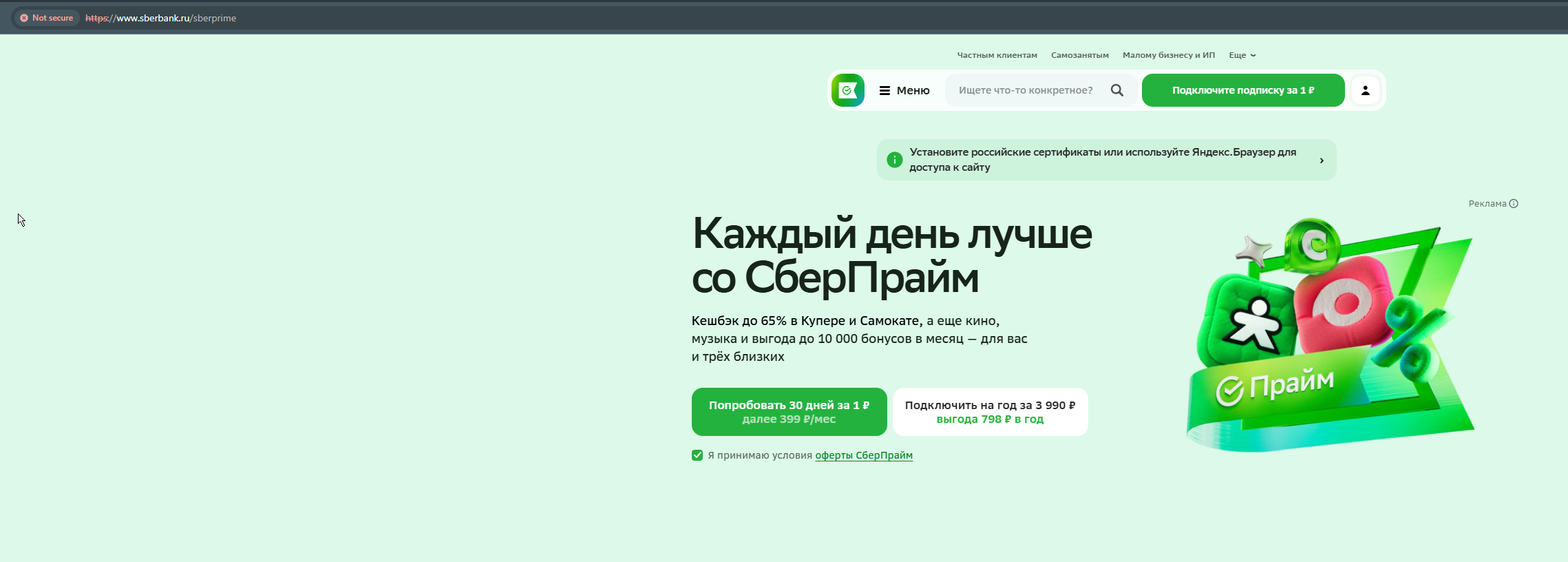Viewport: 1568px width, 562px height.
Task: Click the Кешбэк до 65% description text
Action: [x=860, y=339]
